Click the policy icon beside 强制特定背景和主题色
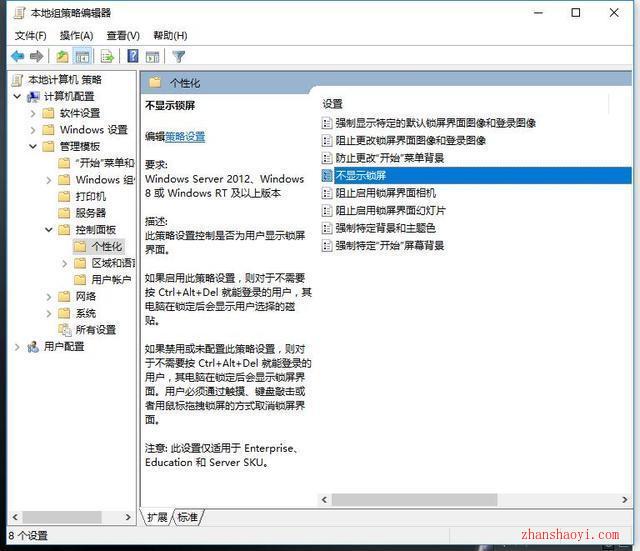Image resolution: width=640 pixels, height=551 pixels. (x=327, y=228)
